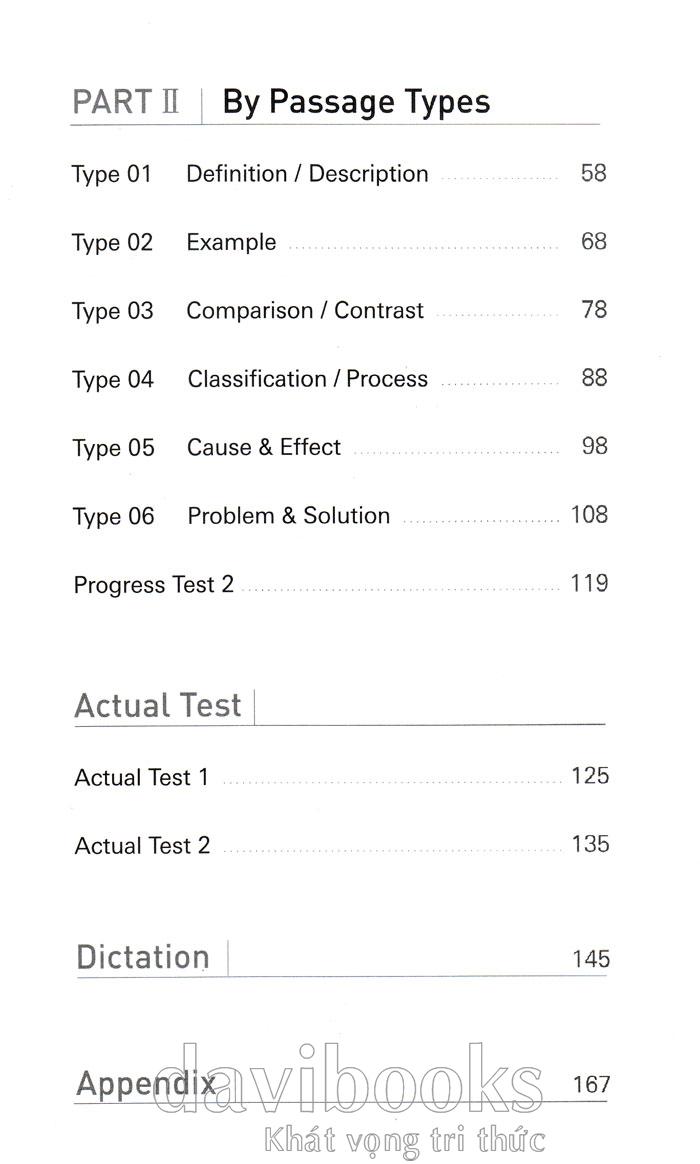The width and height of the screenshot is (700, 1164).
Task: Open the Problem & Solution entry
Action: point(288,516)
